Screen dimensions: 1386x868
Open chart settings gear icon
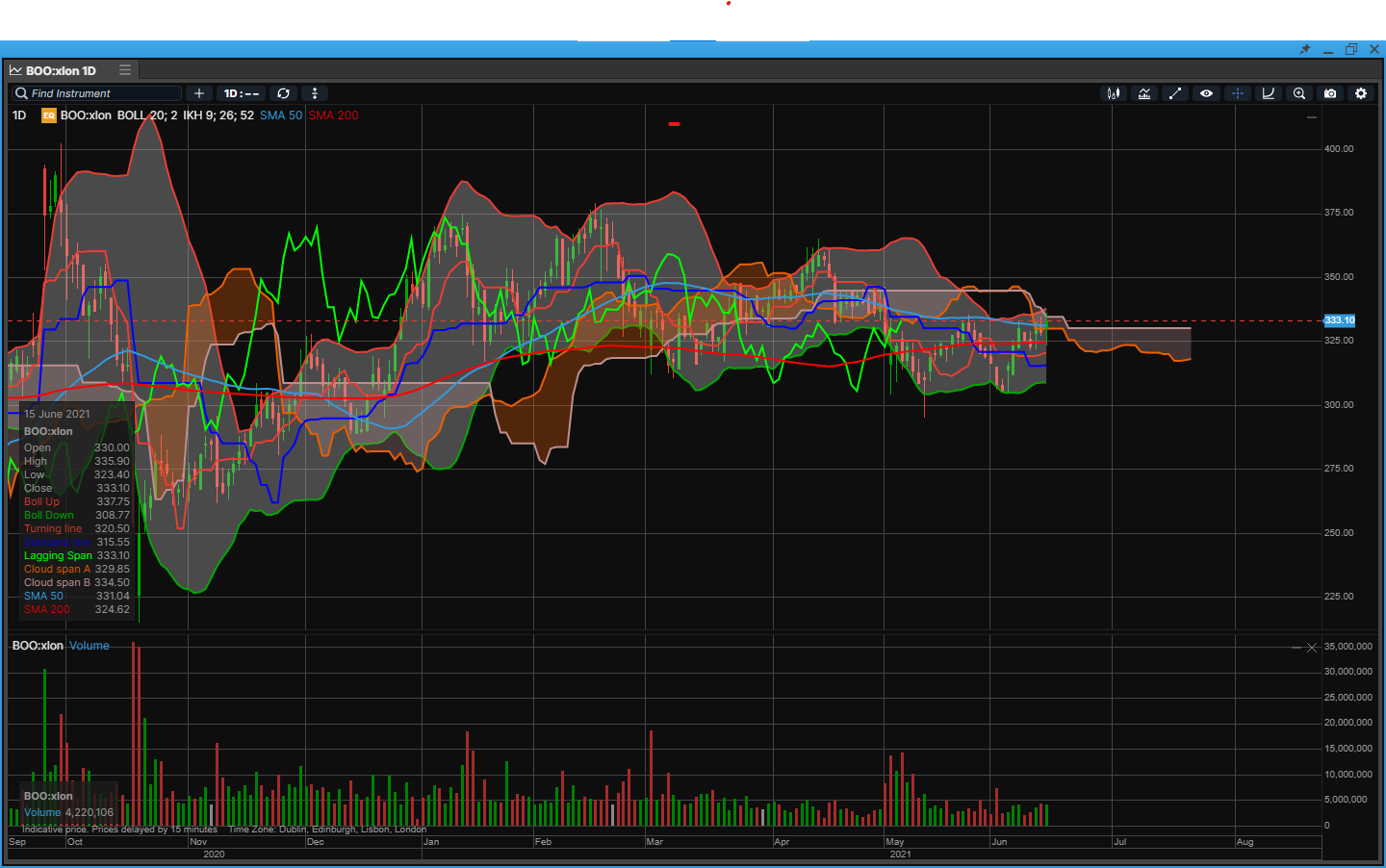[x=1361, y=93]
